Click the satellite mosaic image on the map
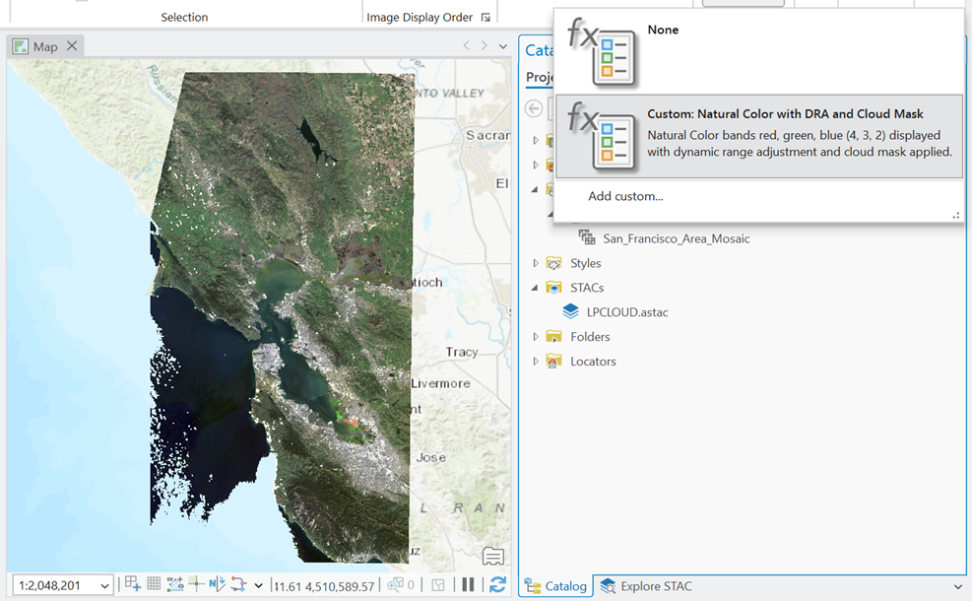This screenshot has width=972, height=601. click(282, 317)
